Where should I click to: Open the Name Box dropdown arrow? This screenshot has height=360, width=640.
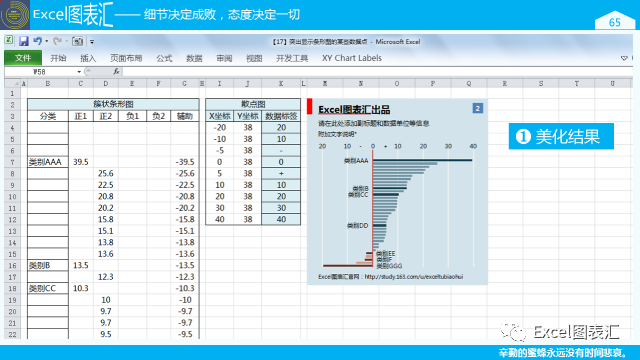79,72
